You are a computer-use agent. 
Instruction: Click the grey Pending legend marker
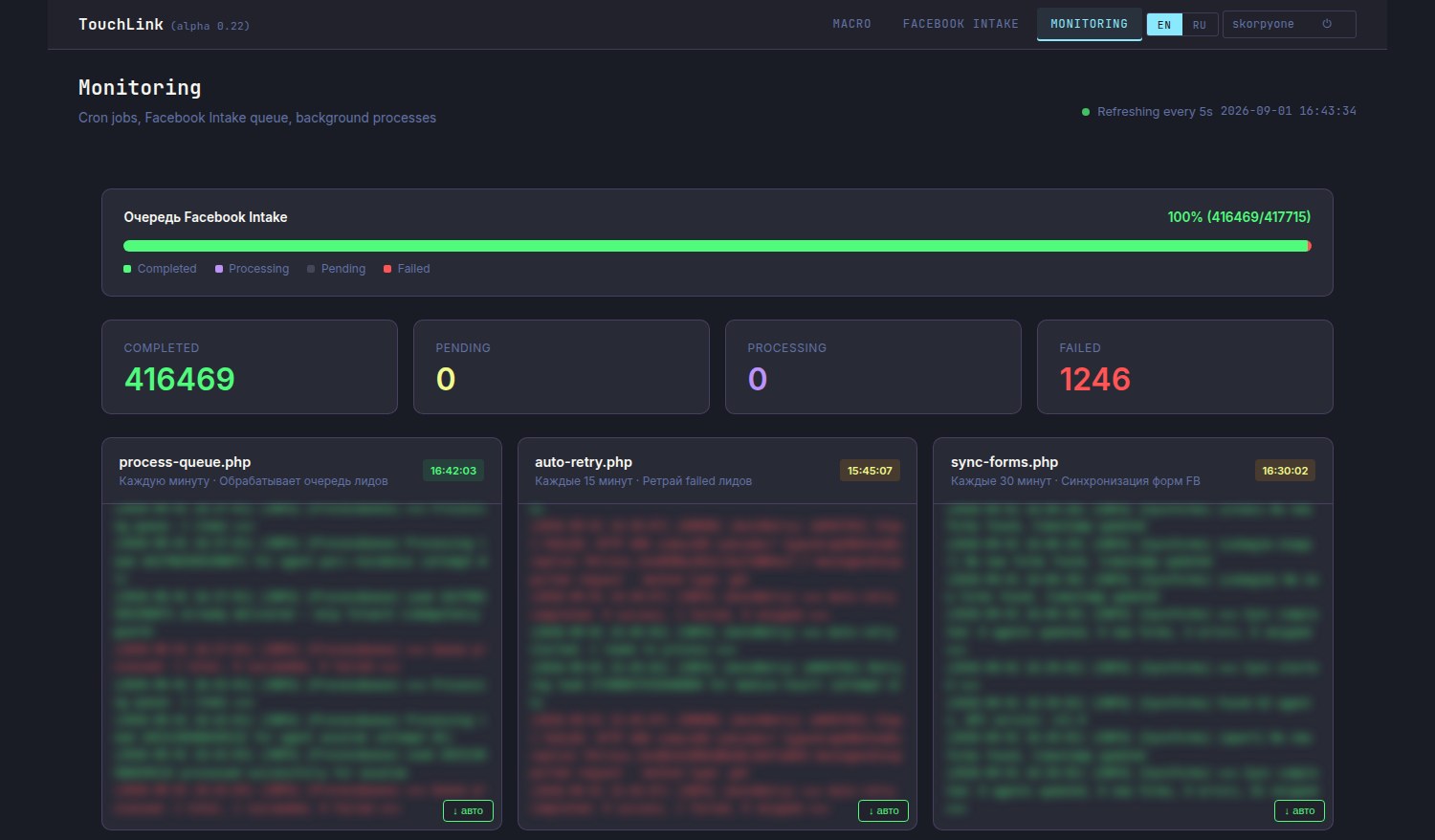311,269
